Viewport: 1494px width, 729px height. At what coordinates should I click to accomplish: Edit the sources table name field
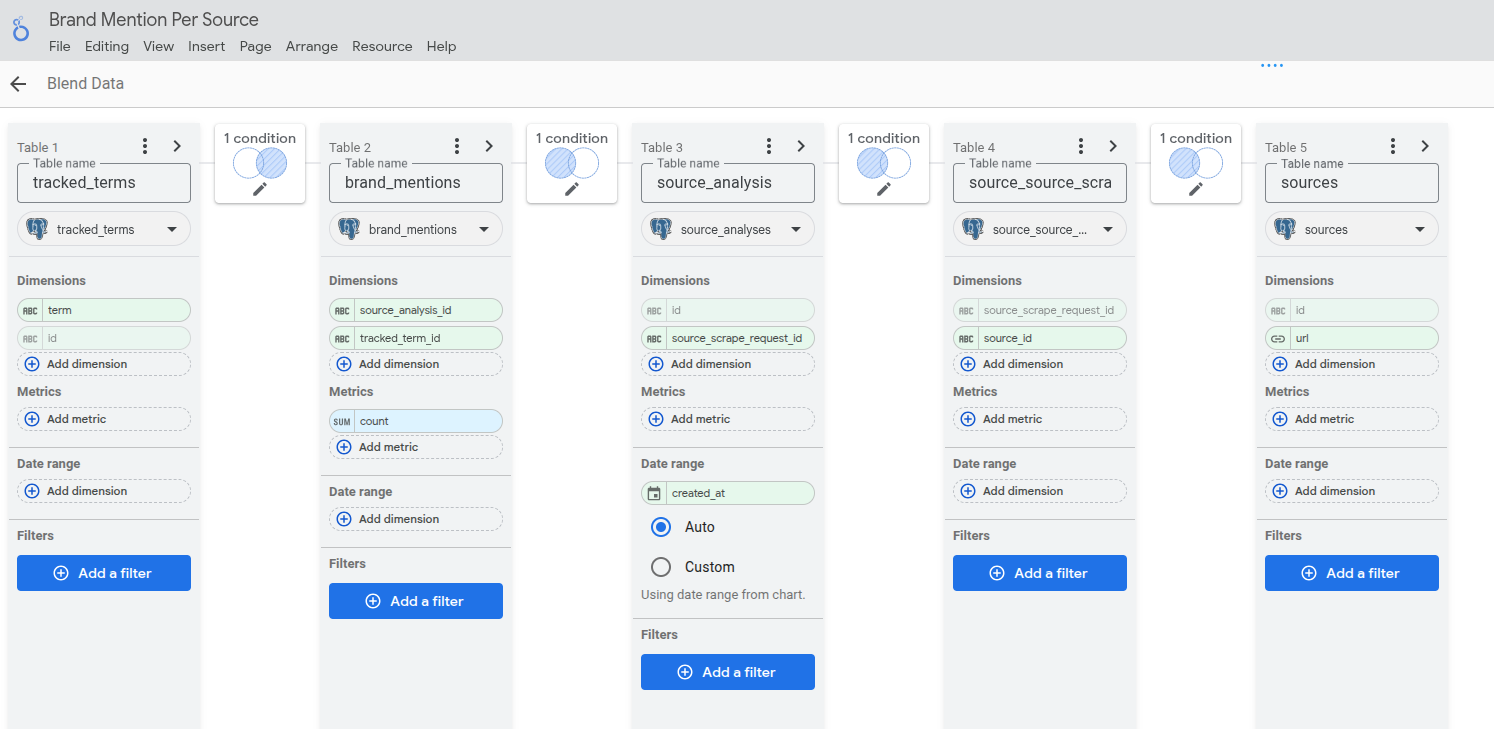coord(1352,183)
